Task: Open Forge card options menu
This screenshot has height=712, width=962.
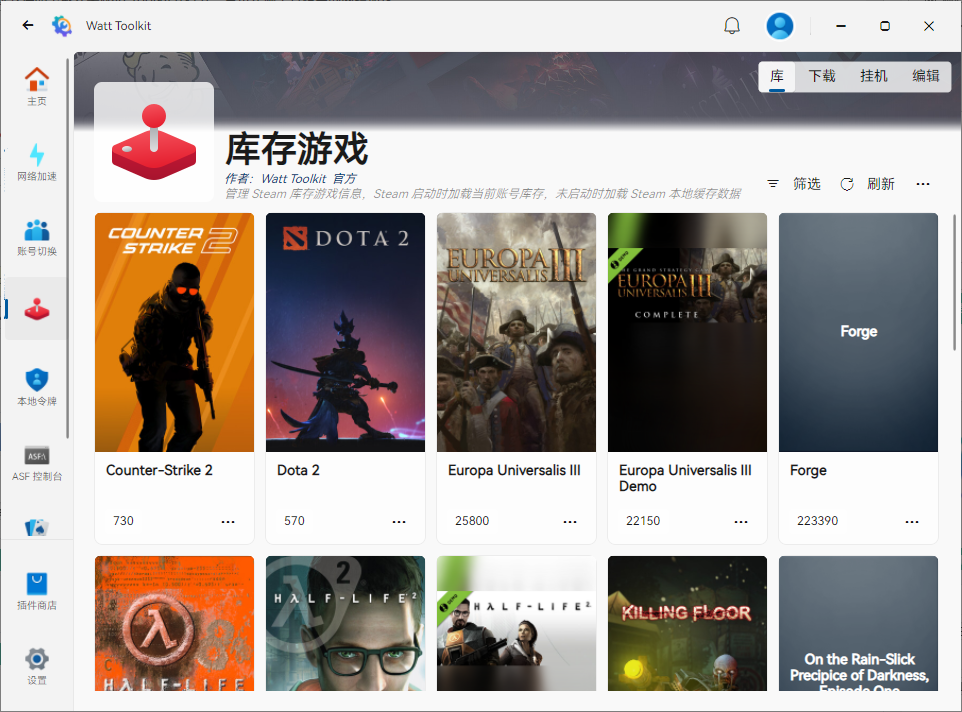Action: tap(912, 521)
